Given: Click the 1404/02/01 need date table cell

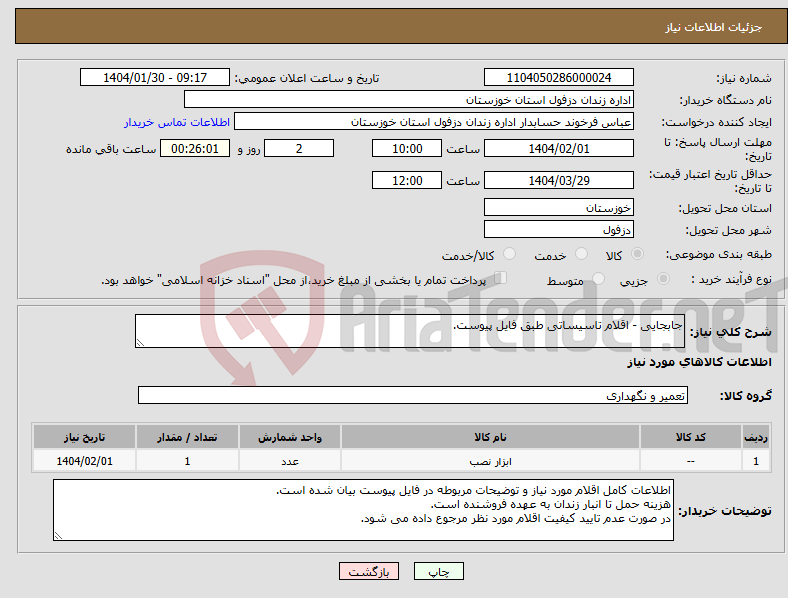Looking at the screenshot, I should tap(84, 461).
